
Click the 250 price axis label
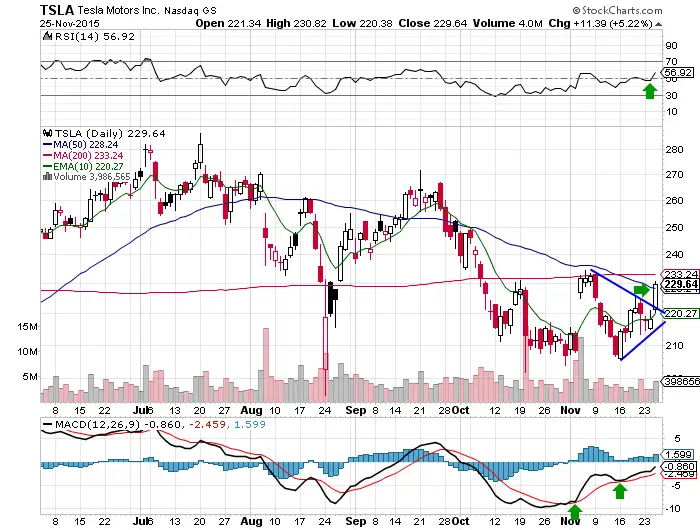(x=674, y=228)
